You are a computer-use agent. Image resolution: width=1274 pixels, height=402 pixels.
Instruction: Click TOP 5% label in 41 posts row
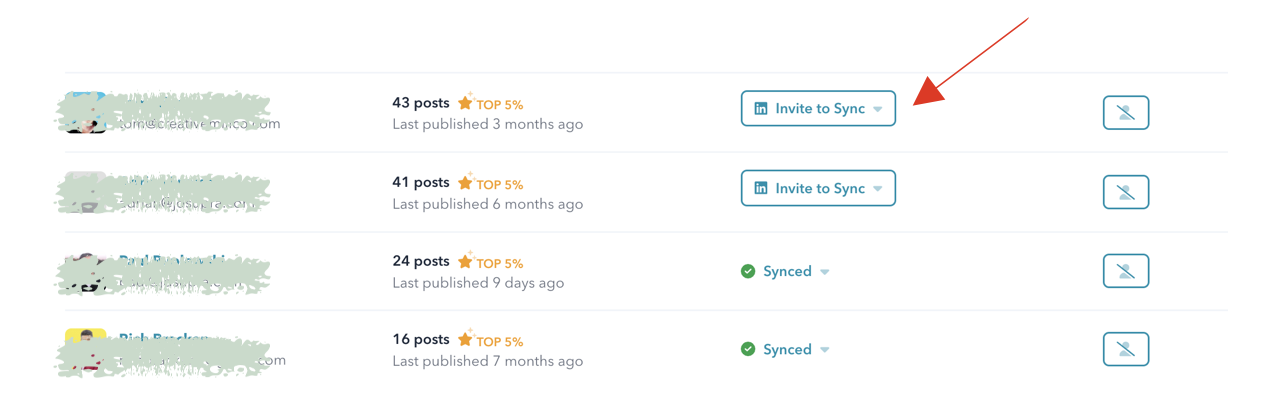click(500, 184)
